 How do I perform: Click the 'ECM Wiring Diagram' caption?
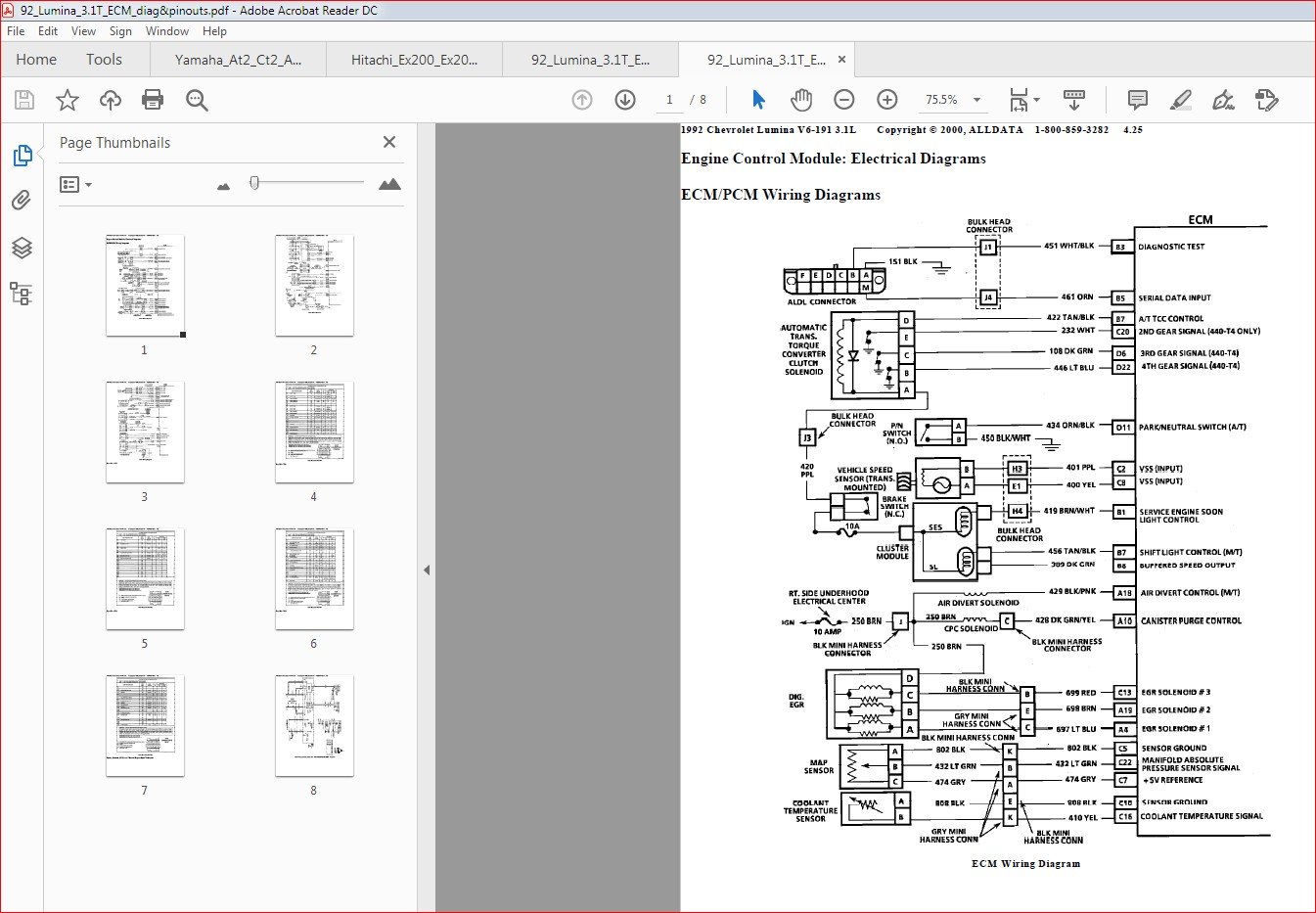point(1026,864)
